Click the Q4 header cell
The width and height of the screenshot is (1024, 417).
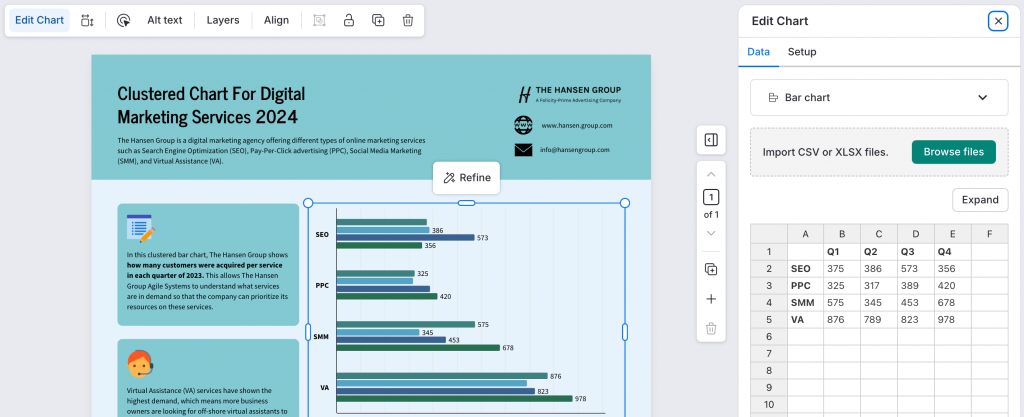point(953,252)
